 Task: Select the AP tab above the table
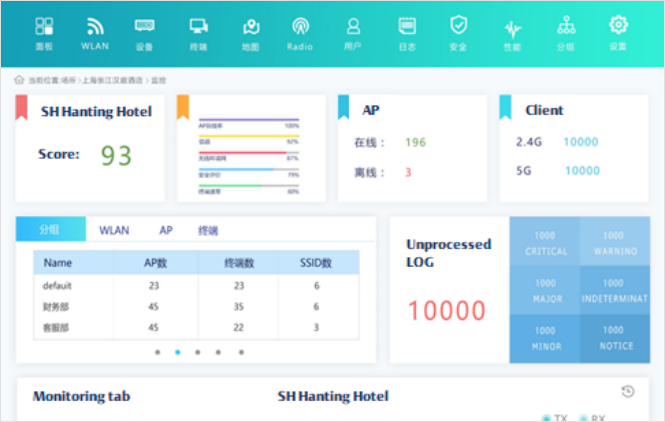click(166, 230)
